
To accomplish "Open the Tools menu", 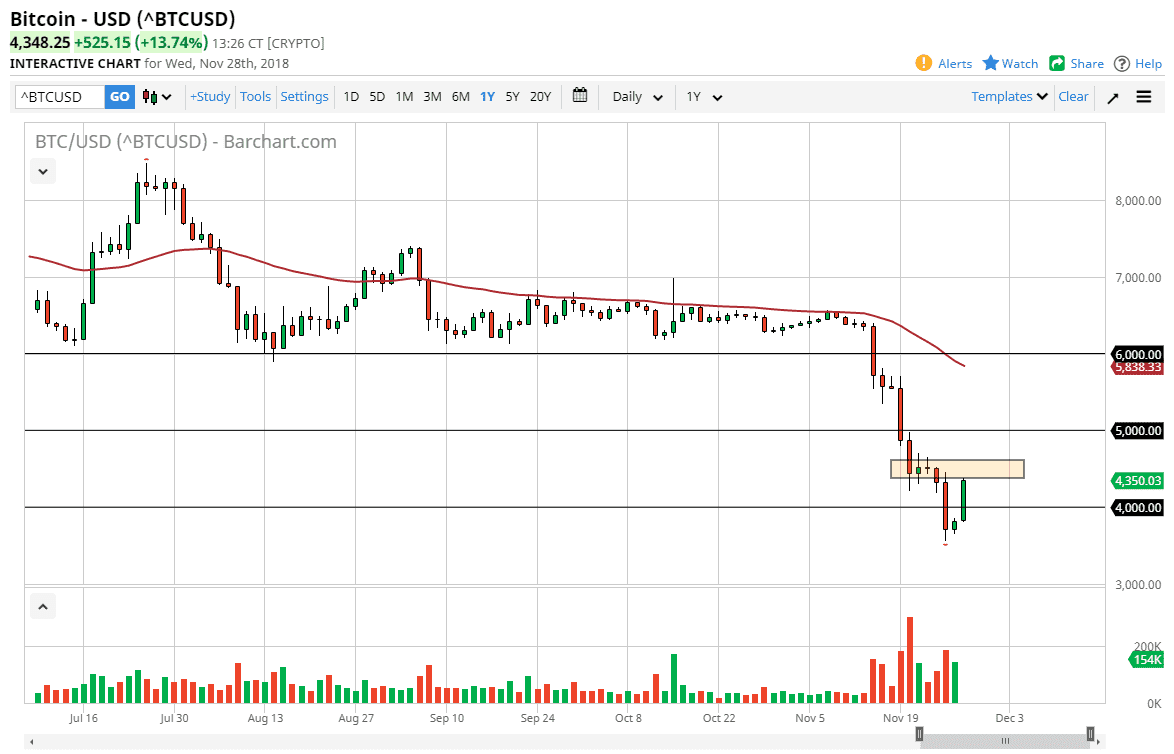I will click(x=255, y=96).
